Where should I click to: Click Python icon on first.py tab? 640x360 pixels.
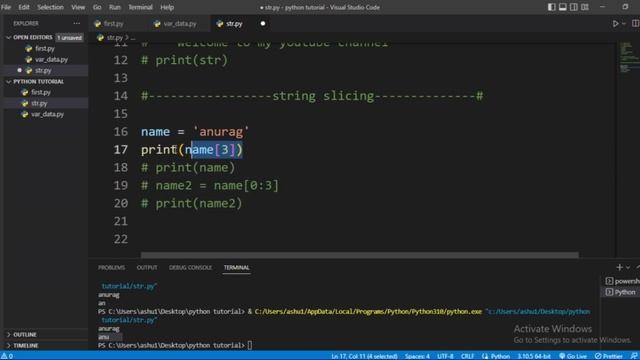pos(98,24)
